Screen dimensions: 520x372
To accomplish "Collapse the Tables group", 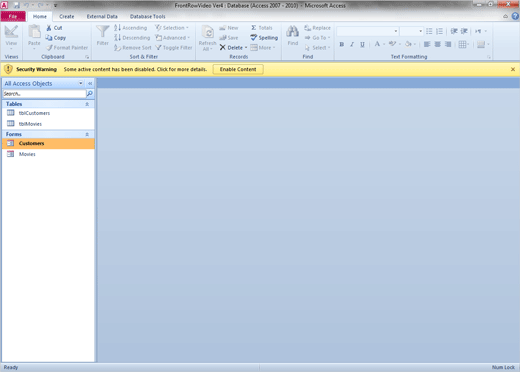I will (x=87, y=104).
